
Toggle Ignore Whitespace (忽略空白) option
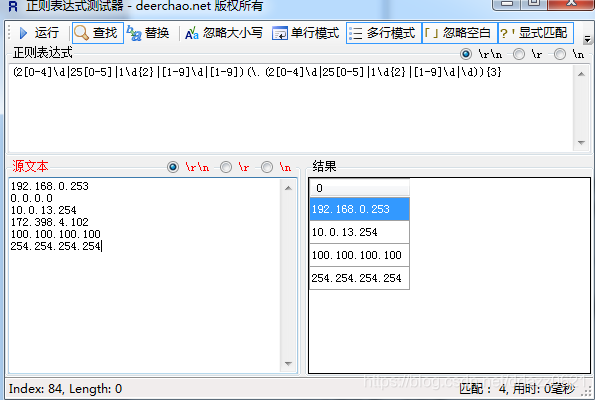click(x=460, y=33)
